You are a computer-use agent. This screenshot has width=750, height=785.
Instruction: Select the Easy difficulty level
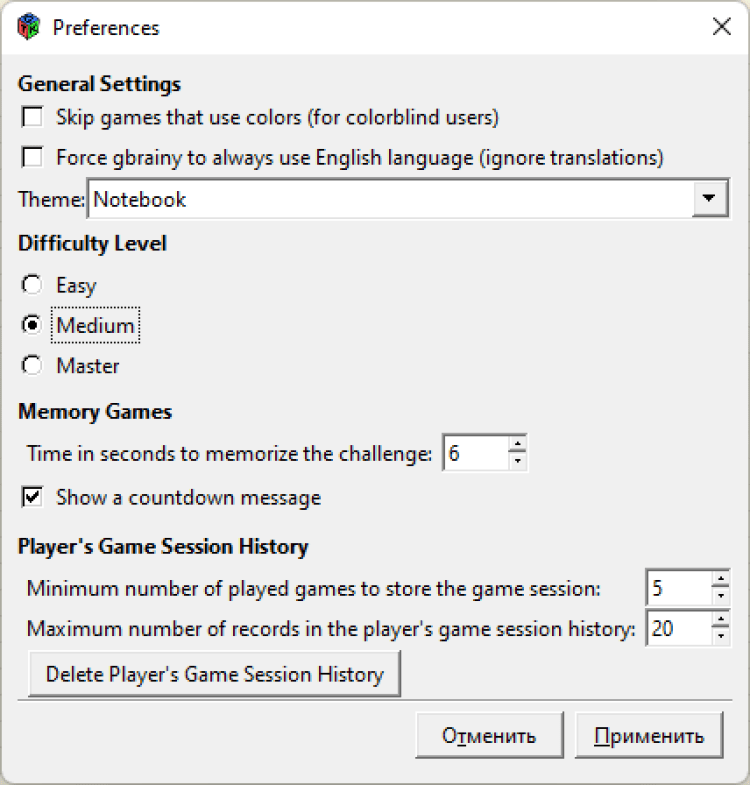click(33, 286)
